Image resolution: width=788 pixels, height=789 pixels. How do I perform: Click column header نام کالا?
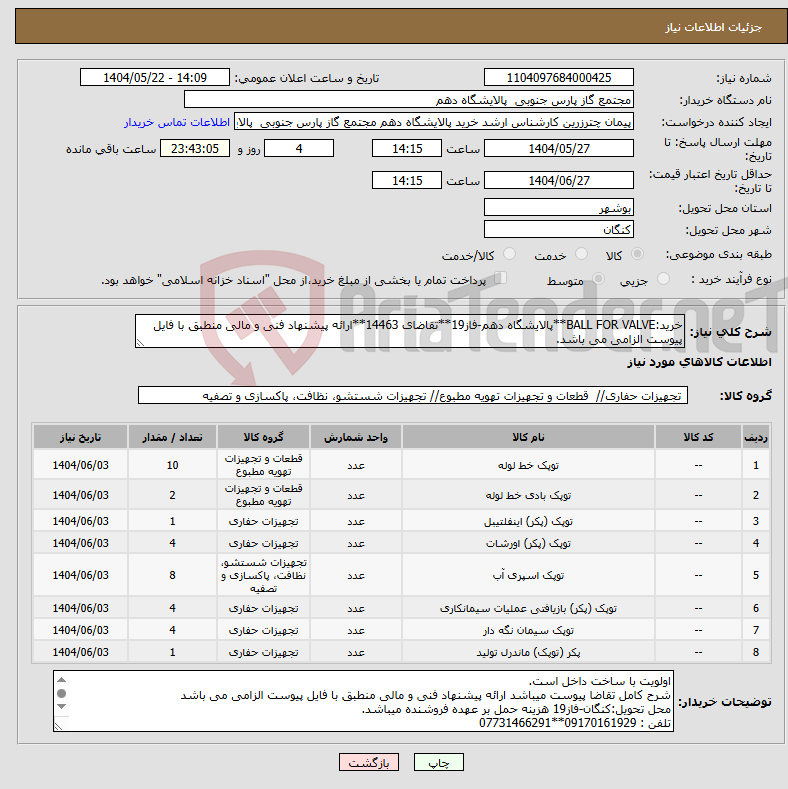pyautogui.click(x=528, y=437)
